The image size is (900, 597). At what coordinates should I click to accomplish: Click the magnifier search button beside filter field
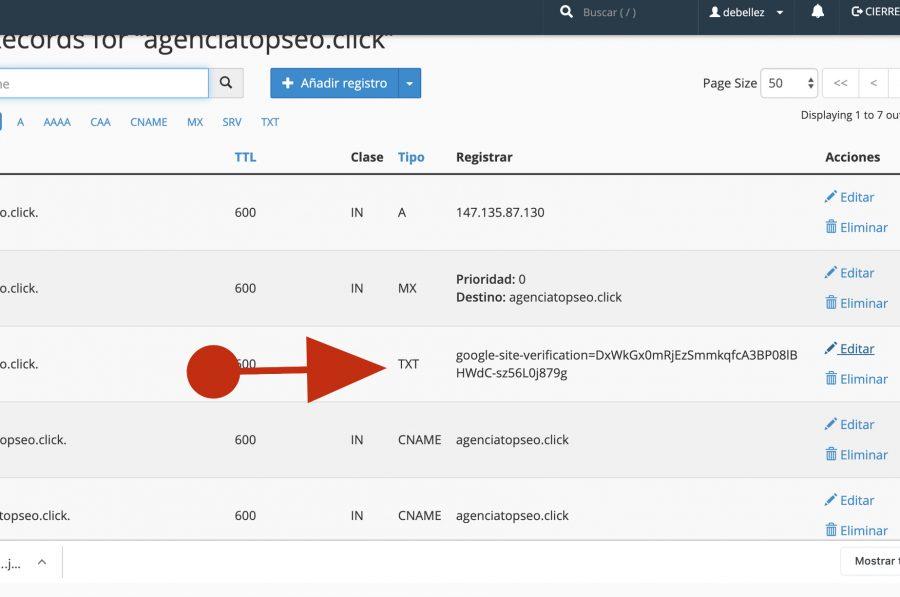click(x=227, y=83)
